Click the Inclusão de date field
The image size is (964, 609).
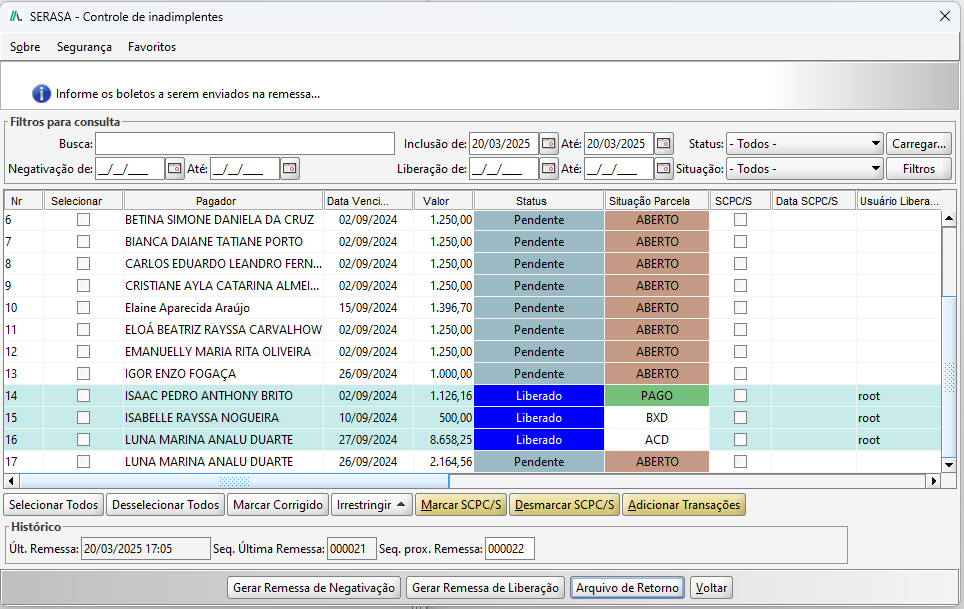pyautogui.click(x=504, y=144)
